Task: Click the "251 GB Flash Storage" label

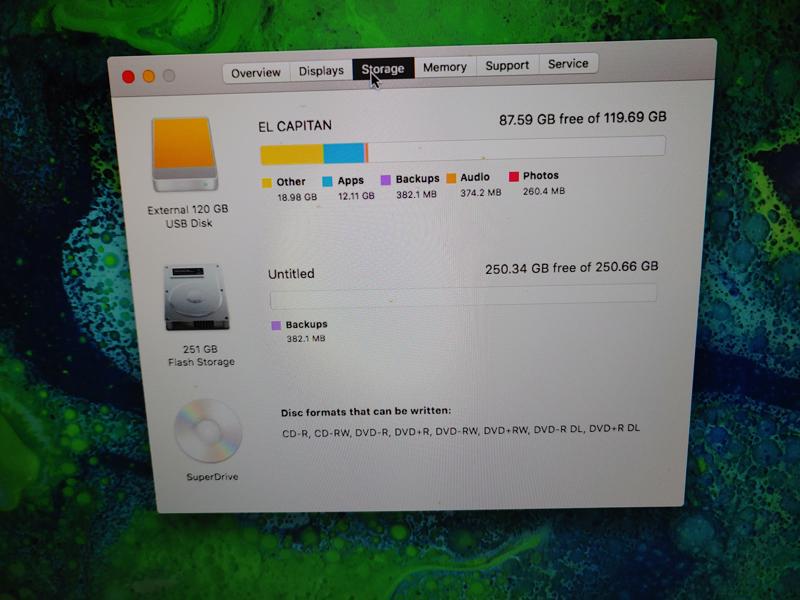Action: coord(201,356)
